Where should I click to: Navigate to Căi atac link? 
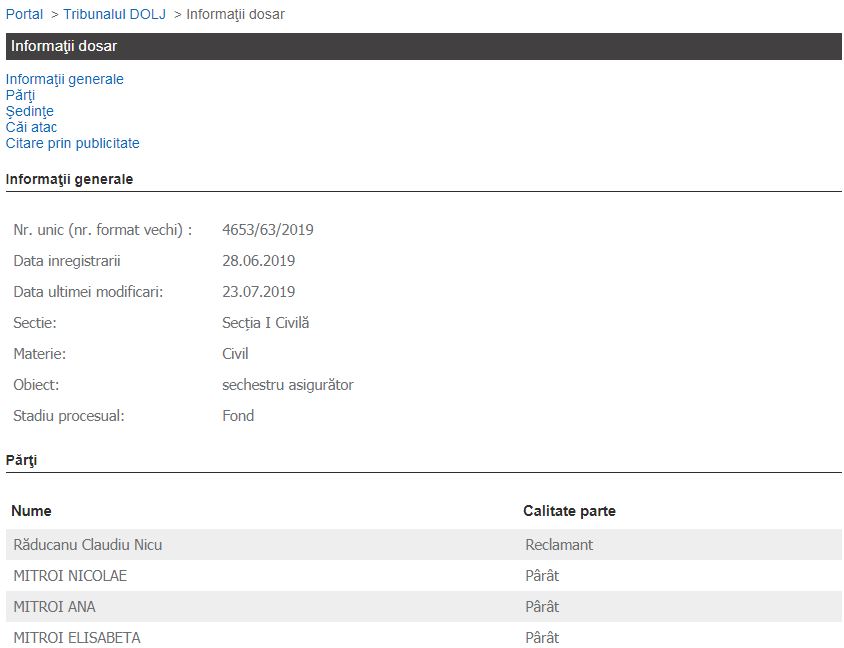[x=31, y=127]
